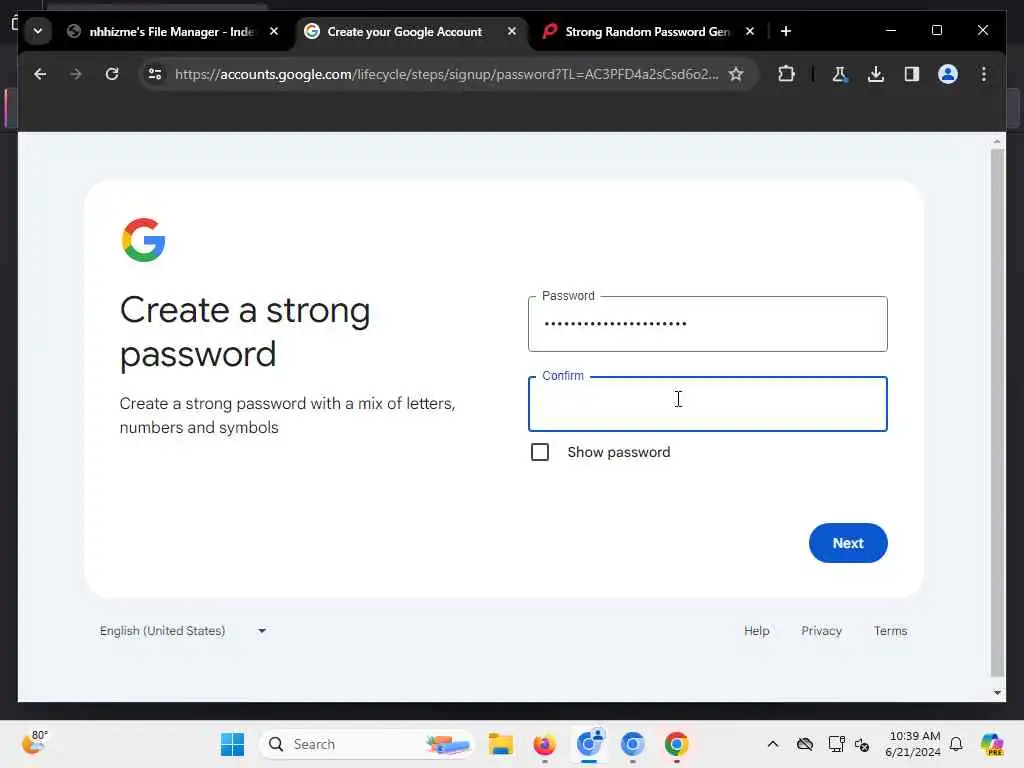The image size is (1024, 768).
Task: Open the weather widget showing 80°
Action: click(34, 743)
